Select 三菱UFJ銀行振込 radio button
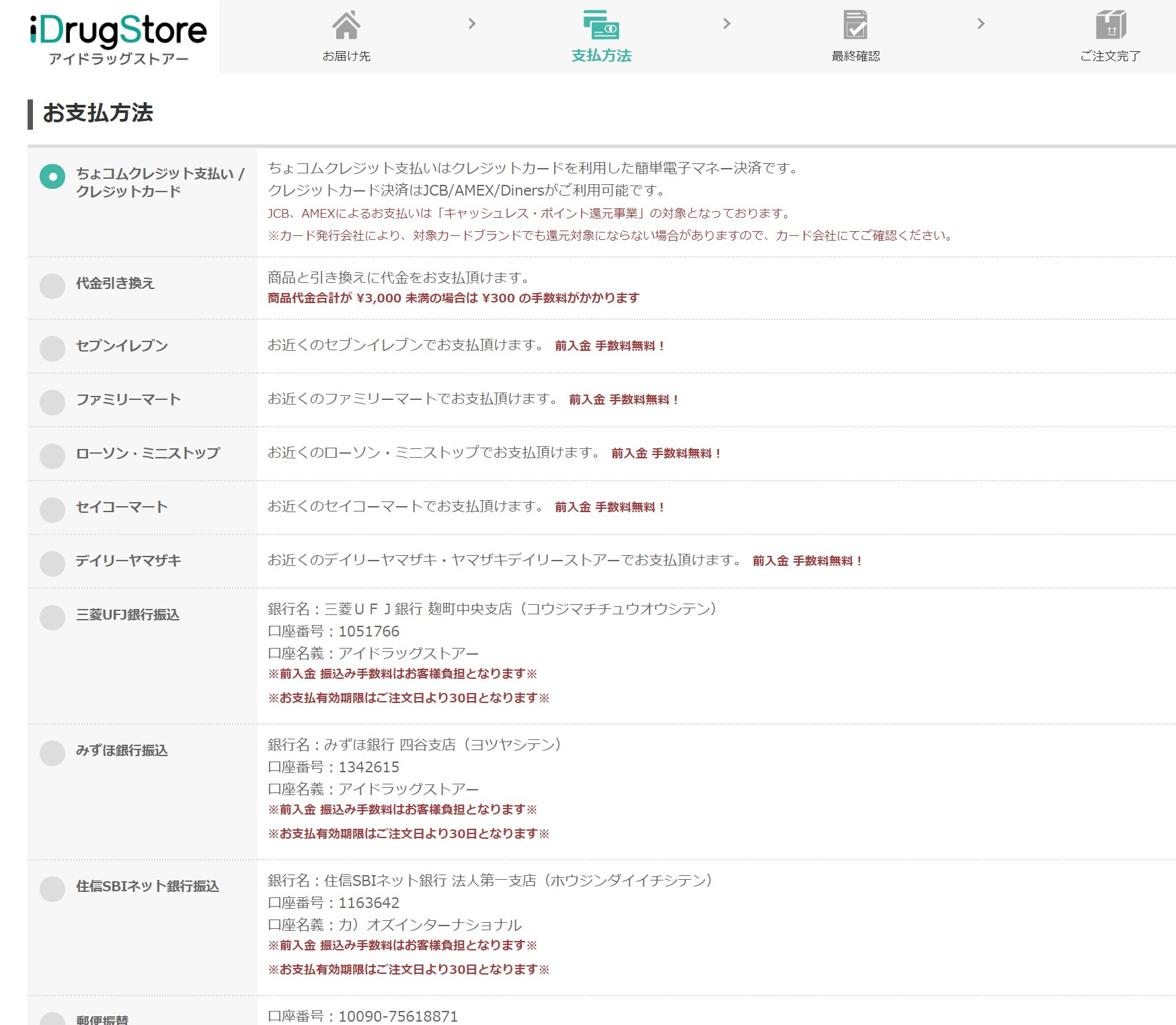 (x=52, y=618)
